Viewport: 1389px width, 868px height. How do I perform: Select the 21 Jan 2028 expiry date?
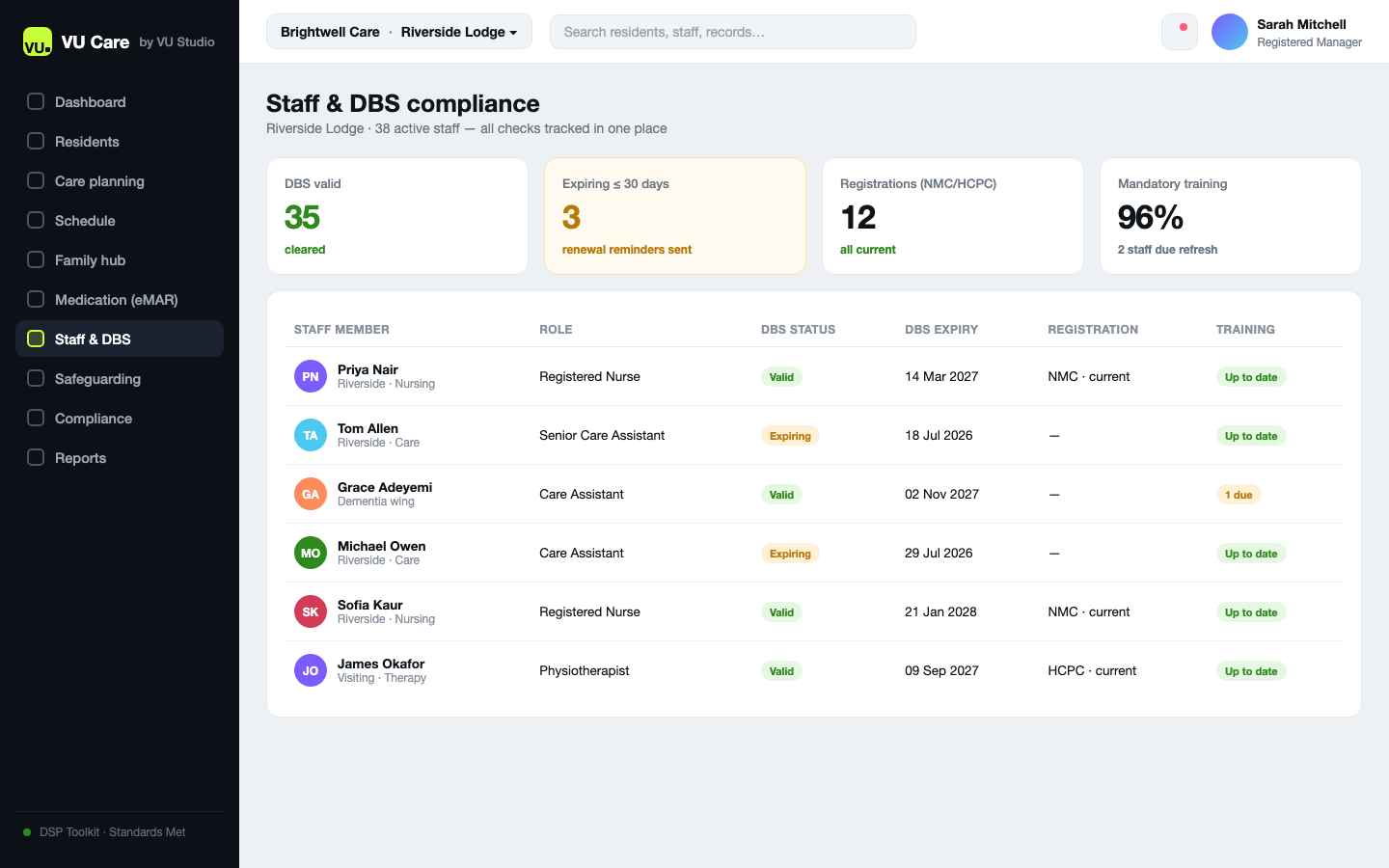(x=940, y=611)
